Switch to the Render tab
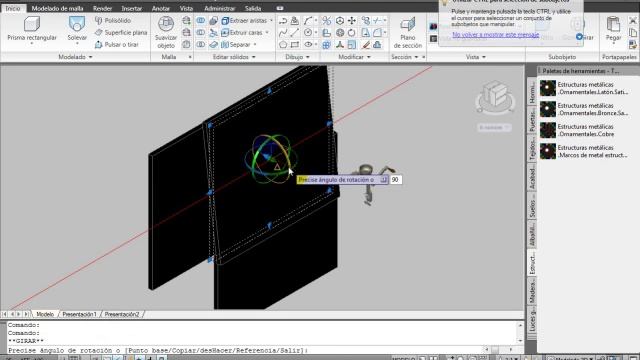The width and height of the screenshot is (640, 360). point(102,8)
